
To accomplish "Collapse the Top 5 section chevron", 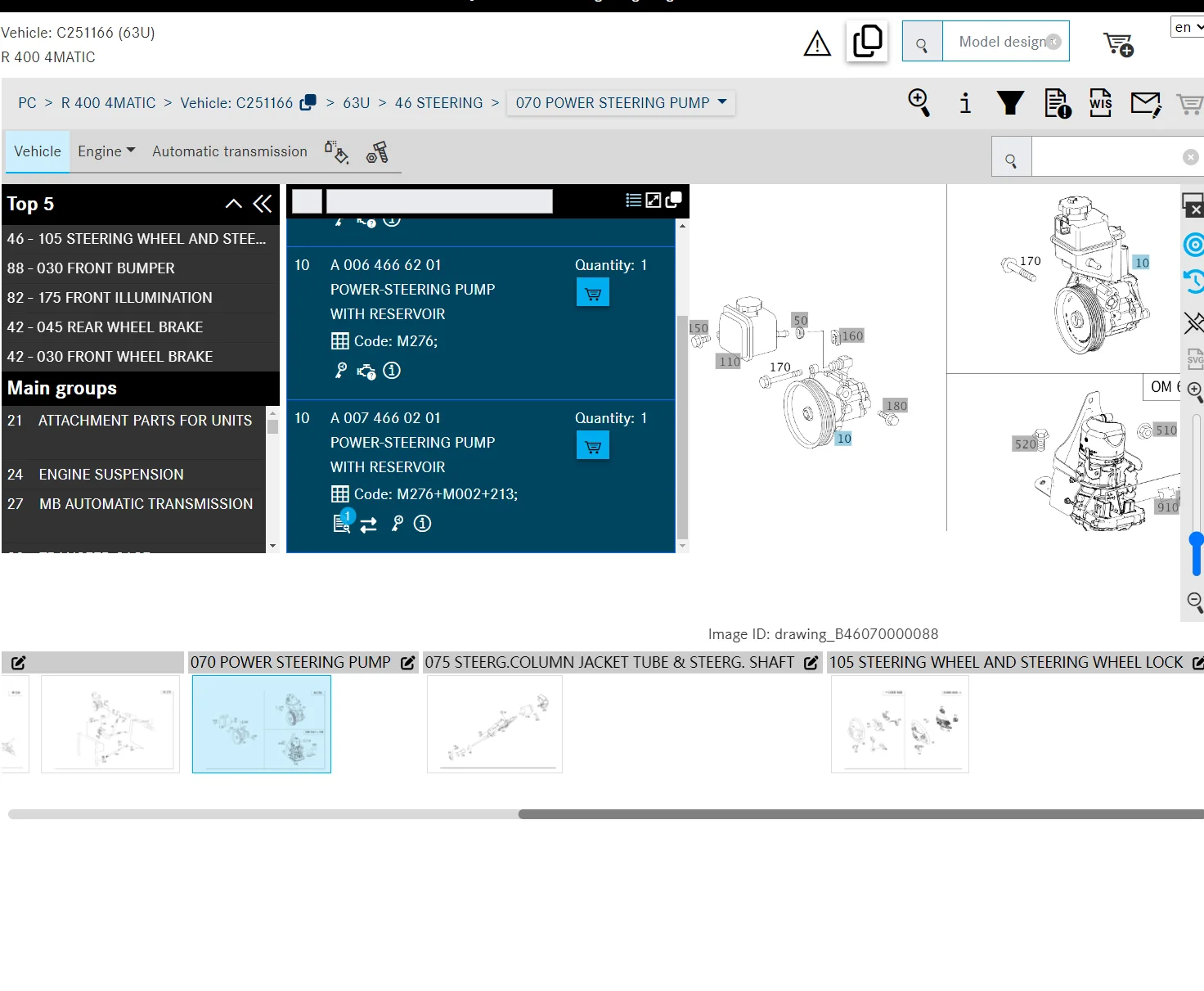I will [233, 204].
